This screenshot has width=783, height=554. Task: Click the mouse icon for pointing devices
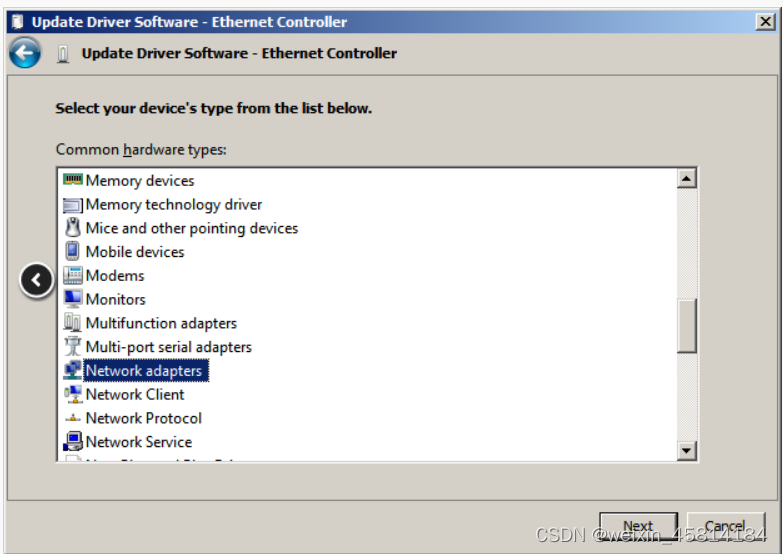point(73,227)
